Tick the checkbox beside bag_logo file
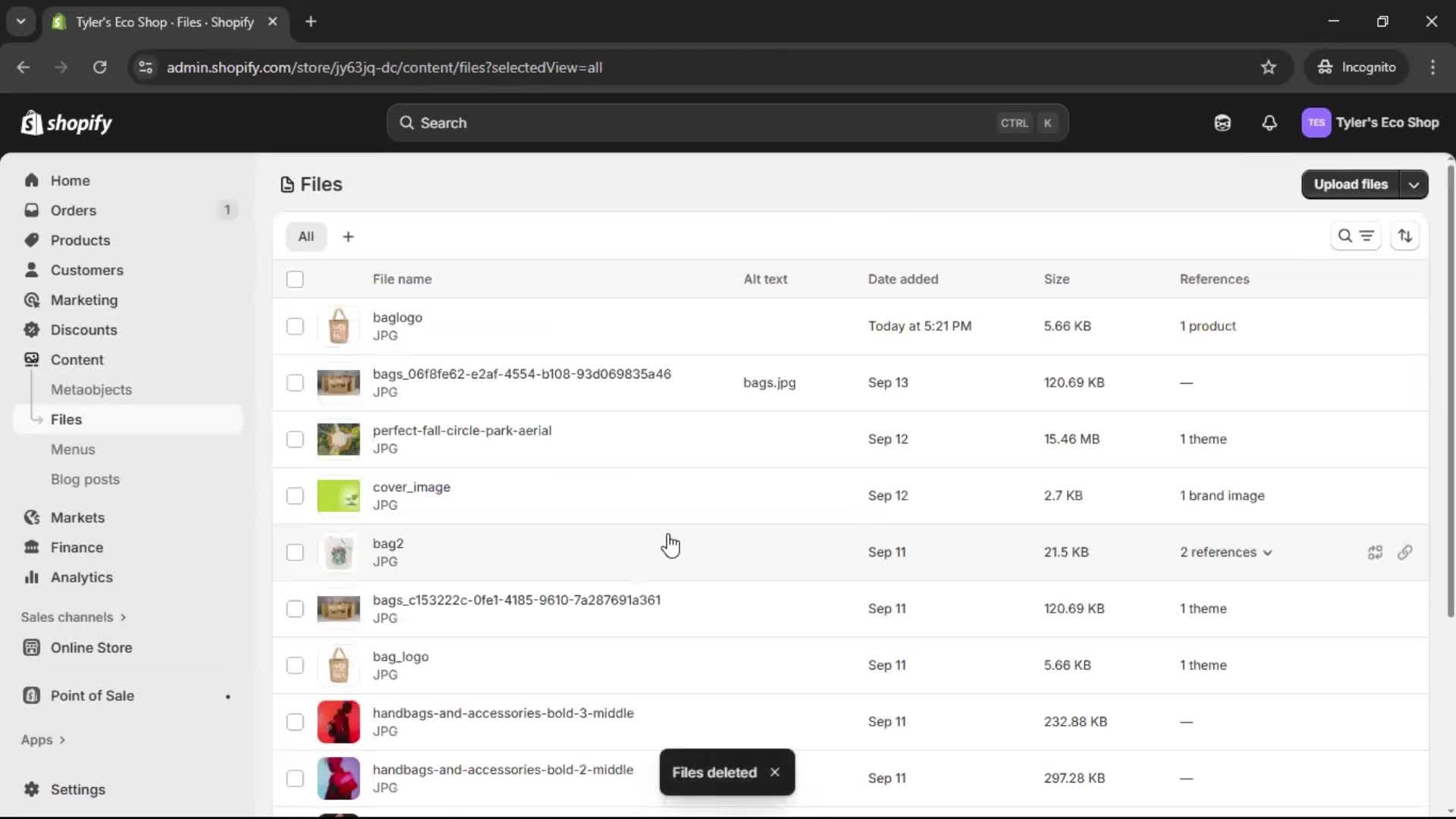Screen dimensions: 1456x819 click(x=295, y=665)
